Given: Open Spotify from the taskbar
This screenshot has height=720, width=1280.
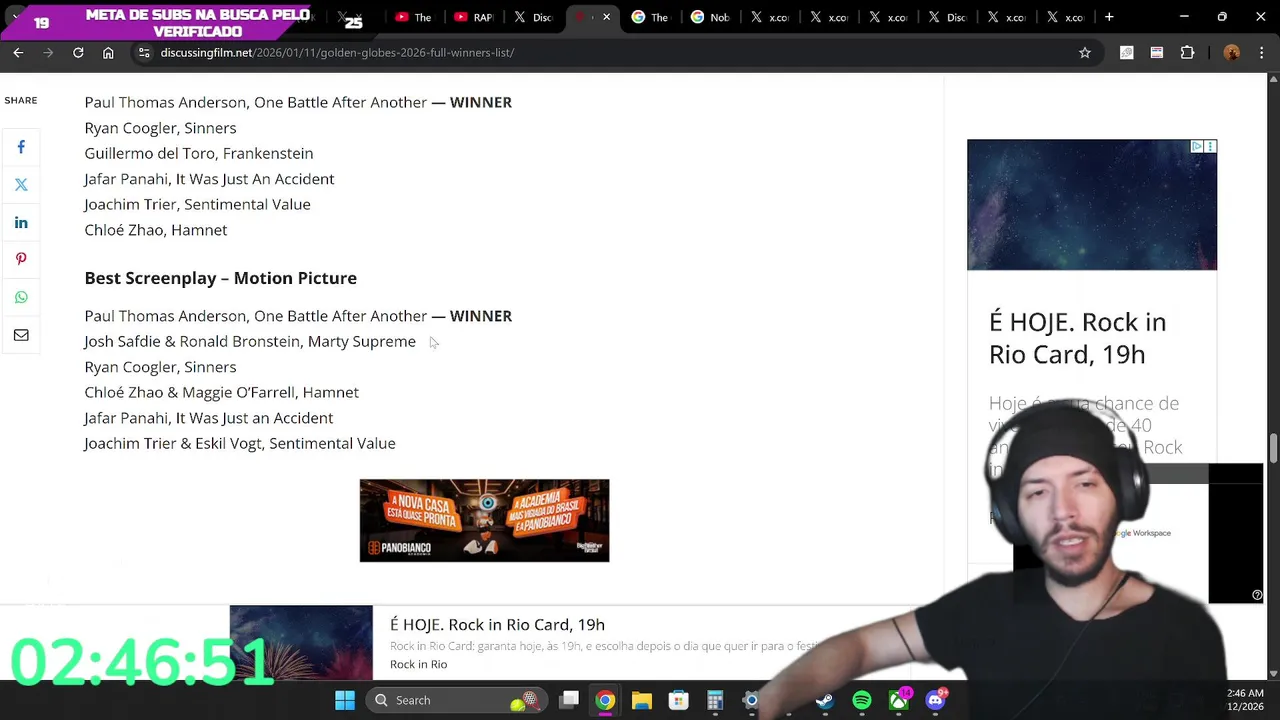Looking at the screenshot, I should point(862,700).
